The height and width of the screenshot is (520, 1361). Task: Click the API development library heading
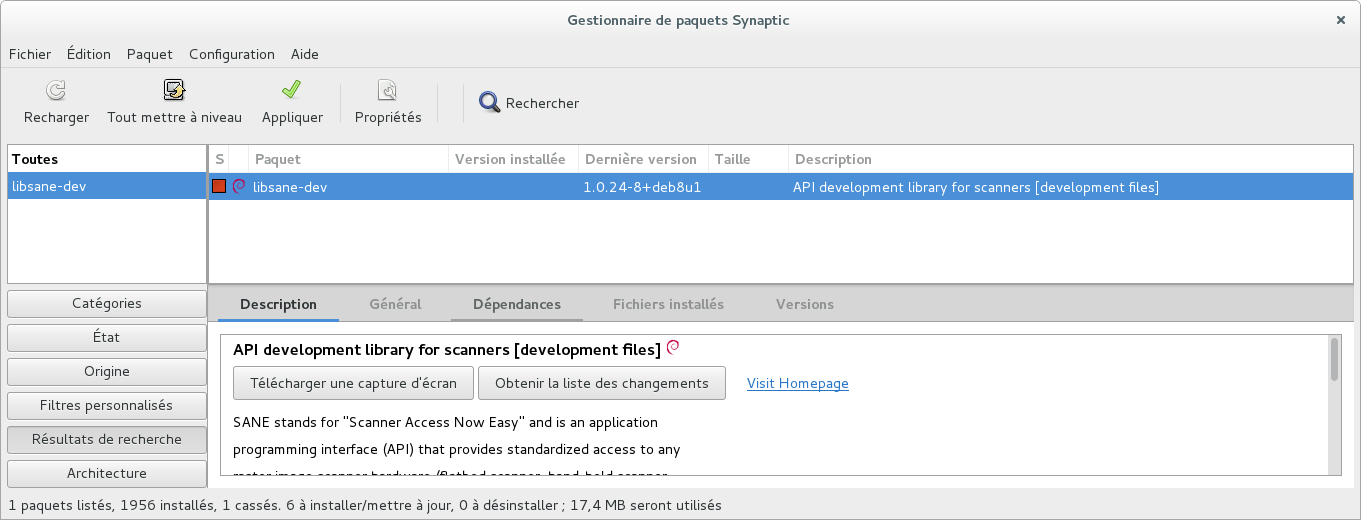click(x=447, y=350)
